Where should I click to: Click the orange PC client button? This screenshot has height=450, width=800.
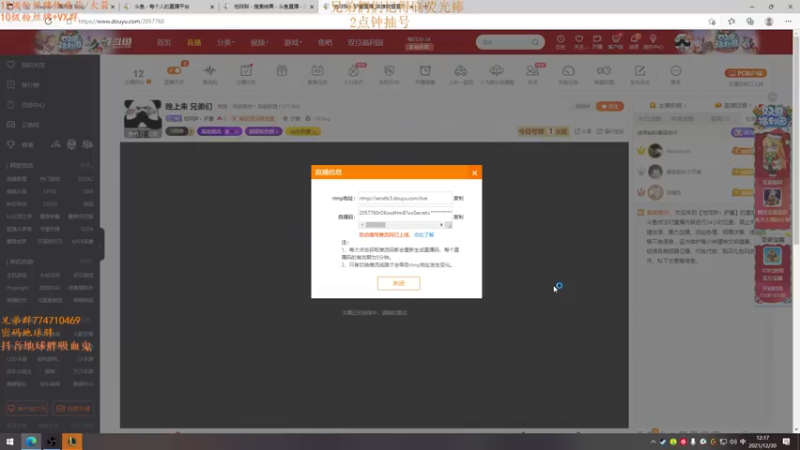(745, 73)
